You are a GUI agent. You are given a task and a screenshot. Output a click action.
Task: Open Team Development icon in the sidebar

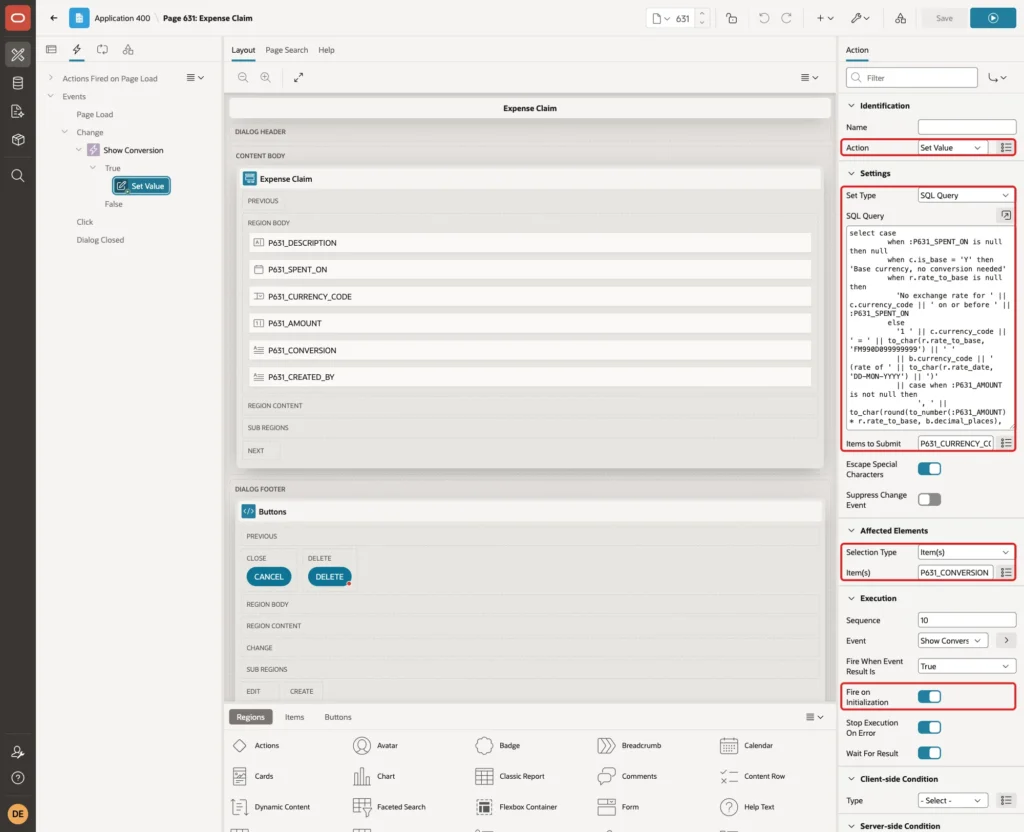(x=18, y=111)
